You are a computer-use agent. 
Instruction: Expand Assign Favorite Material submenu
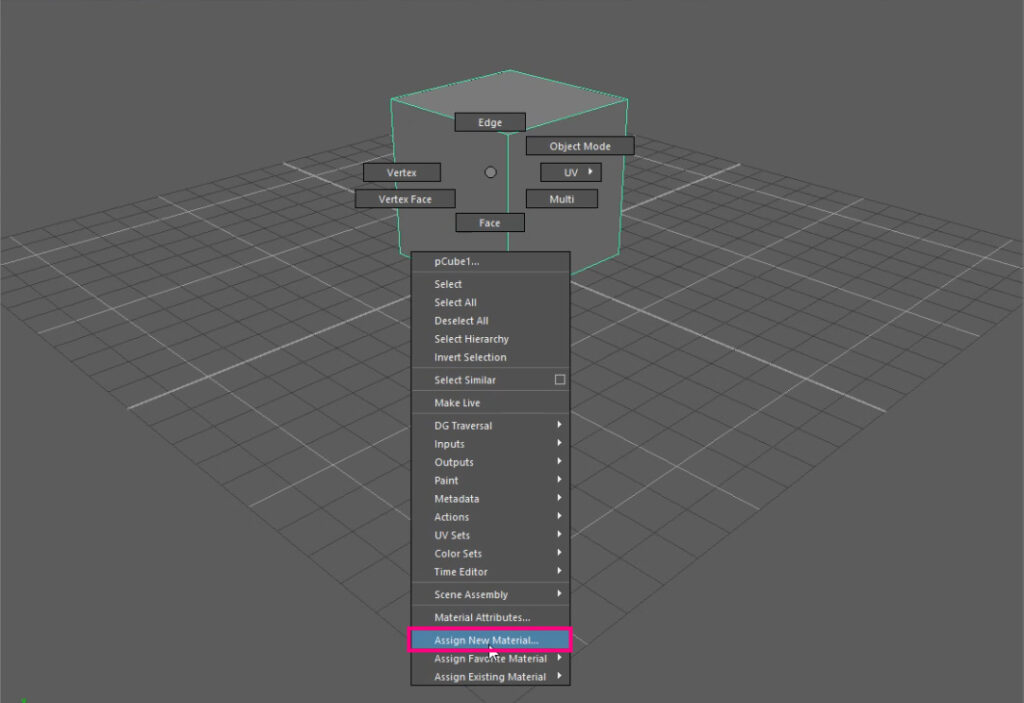[x=490, y=659]
